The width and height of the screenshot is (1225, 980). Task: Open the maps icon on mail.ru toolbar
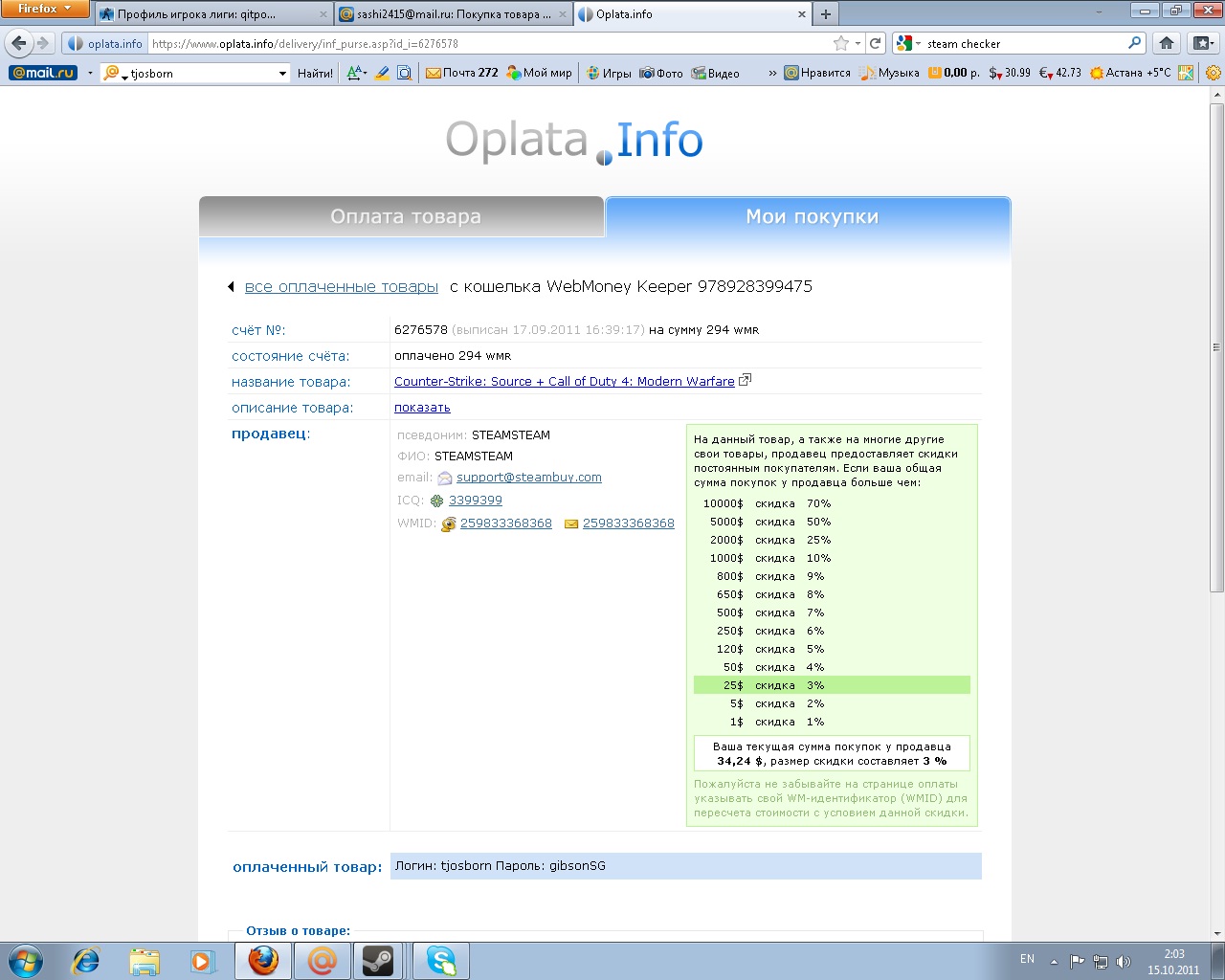pos(1186,73)
